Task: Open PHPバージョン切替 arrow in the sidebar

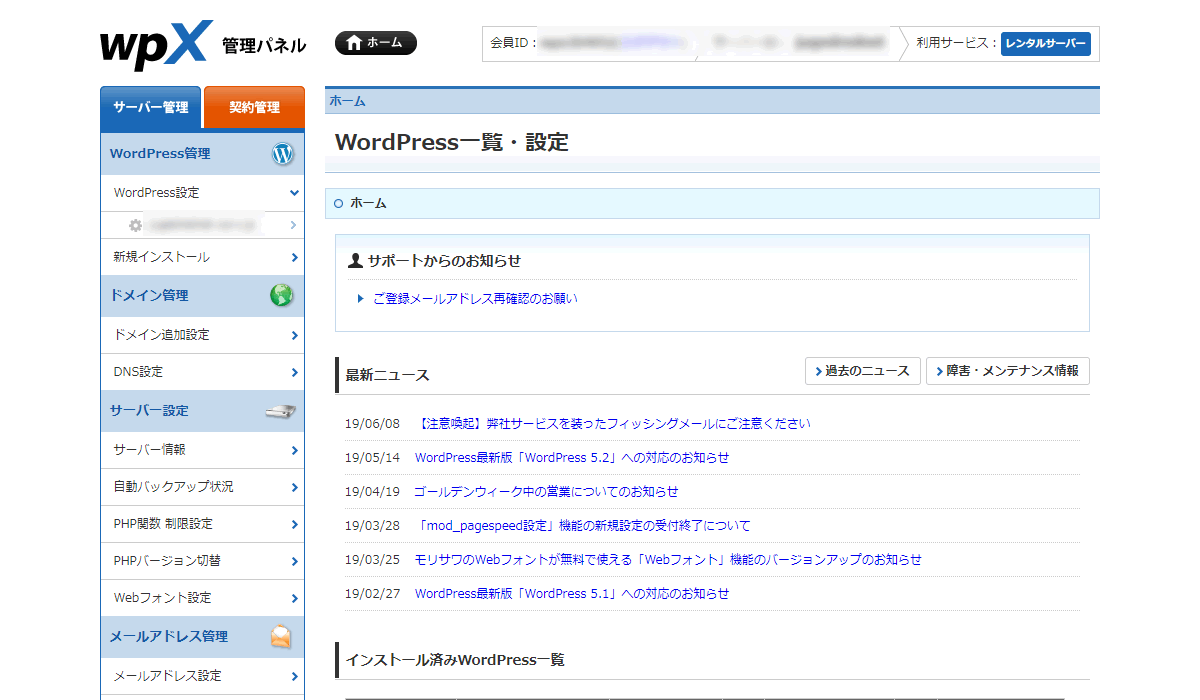Action: coord(294,561)
